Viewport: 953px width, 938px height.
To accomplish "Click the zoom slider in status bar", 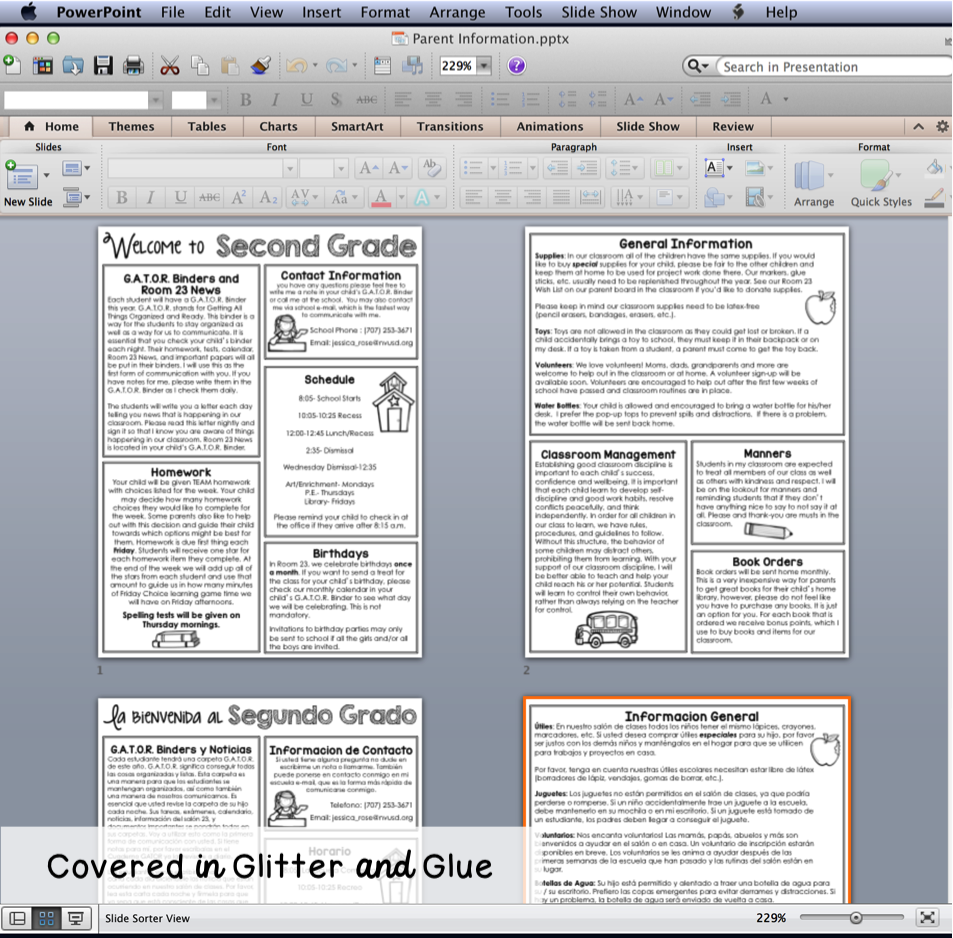I will tap(852, 917).
